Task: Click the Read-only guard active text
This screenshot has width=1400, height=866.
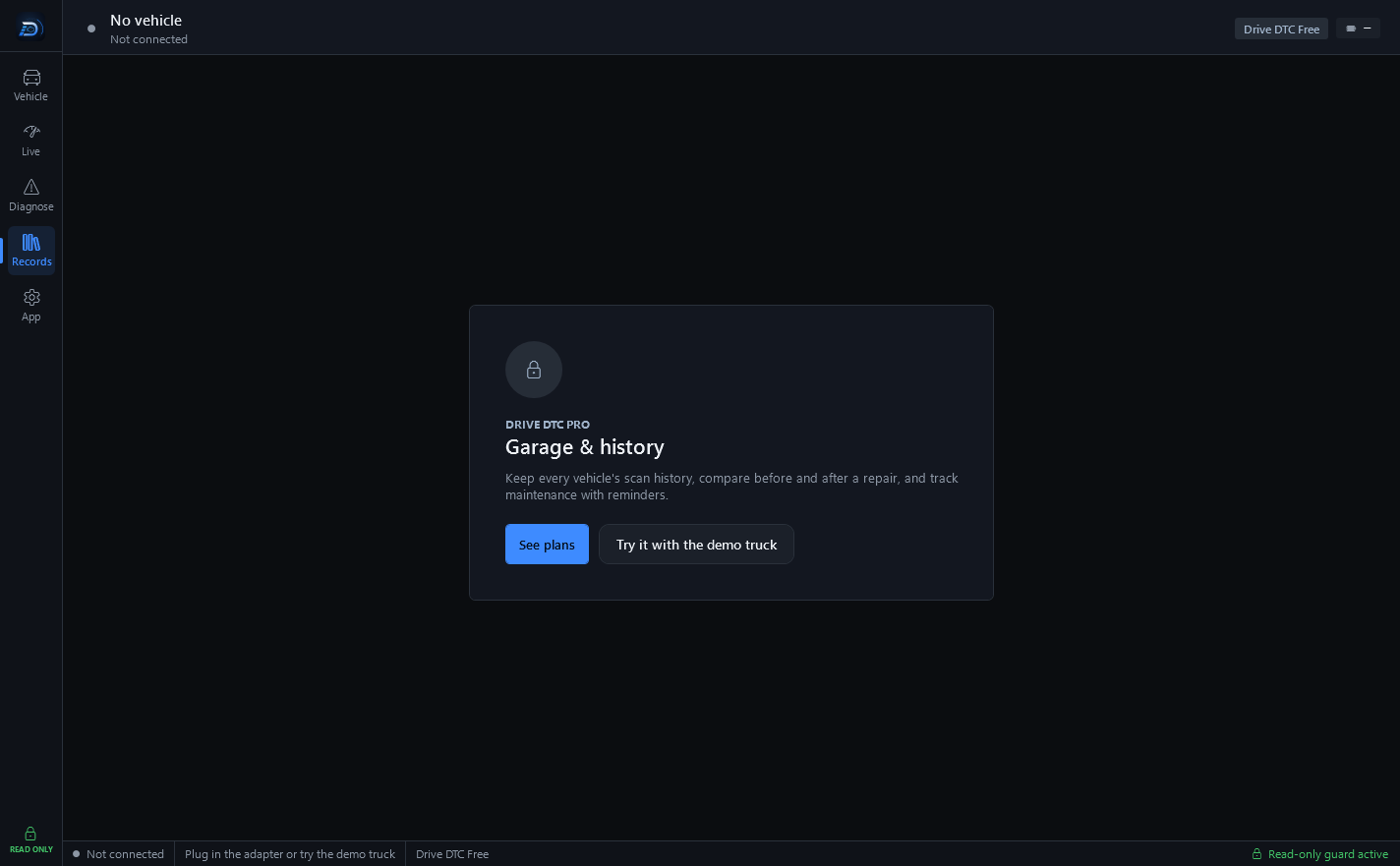Action: point(1328,854)
